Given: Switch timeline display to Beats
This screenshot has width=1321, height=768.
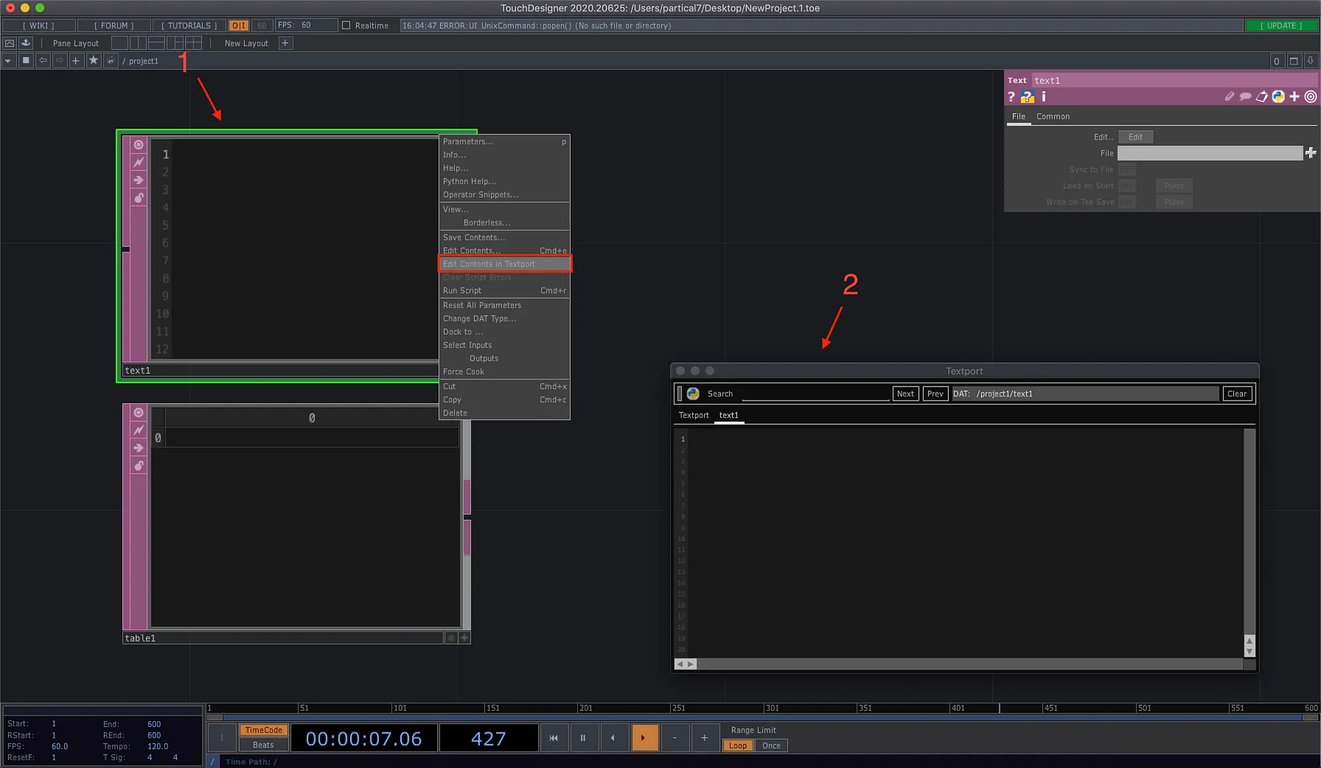Looking at the screenshot, I should coord(263,745).
